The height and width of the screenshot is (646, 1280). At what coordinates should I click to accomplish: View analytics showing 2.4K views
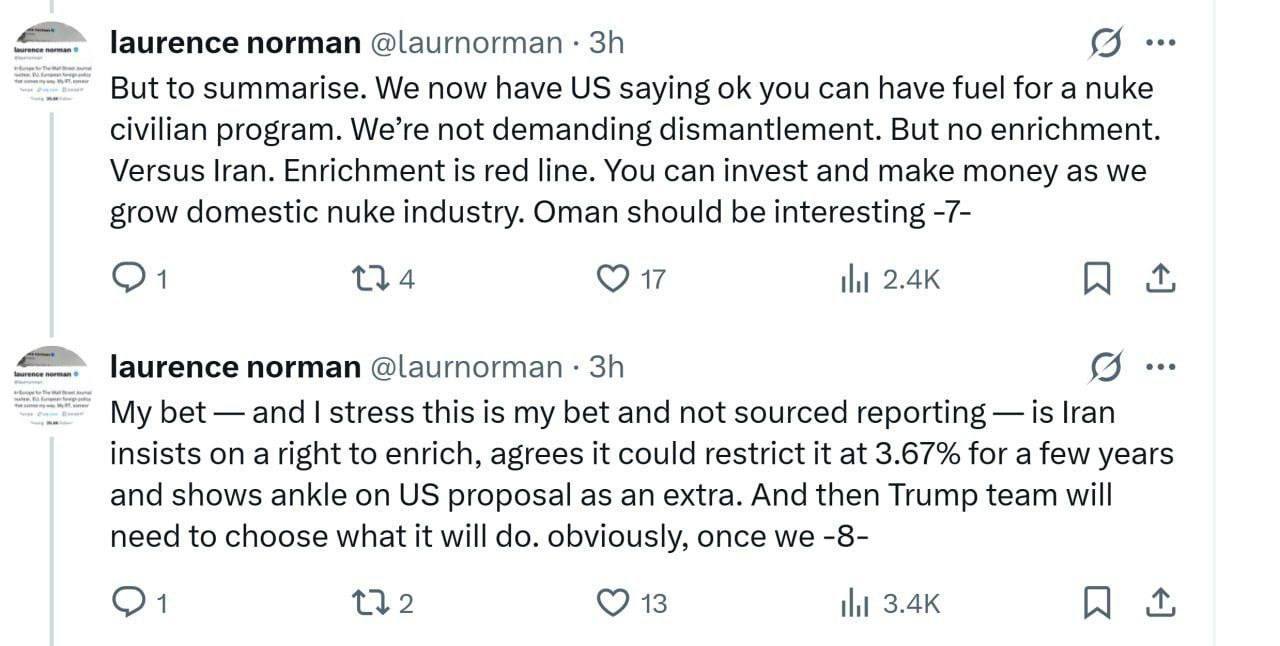[x=856, y=280]
